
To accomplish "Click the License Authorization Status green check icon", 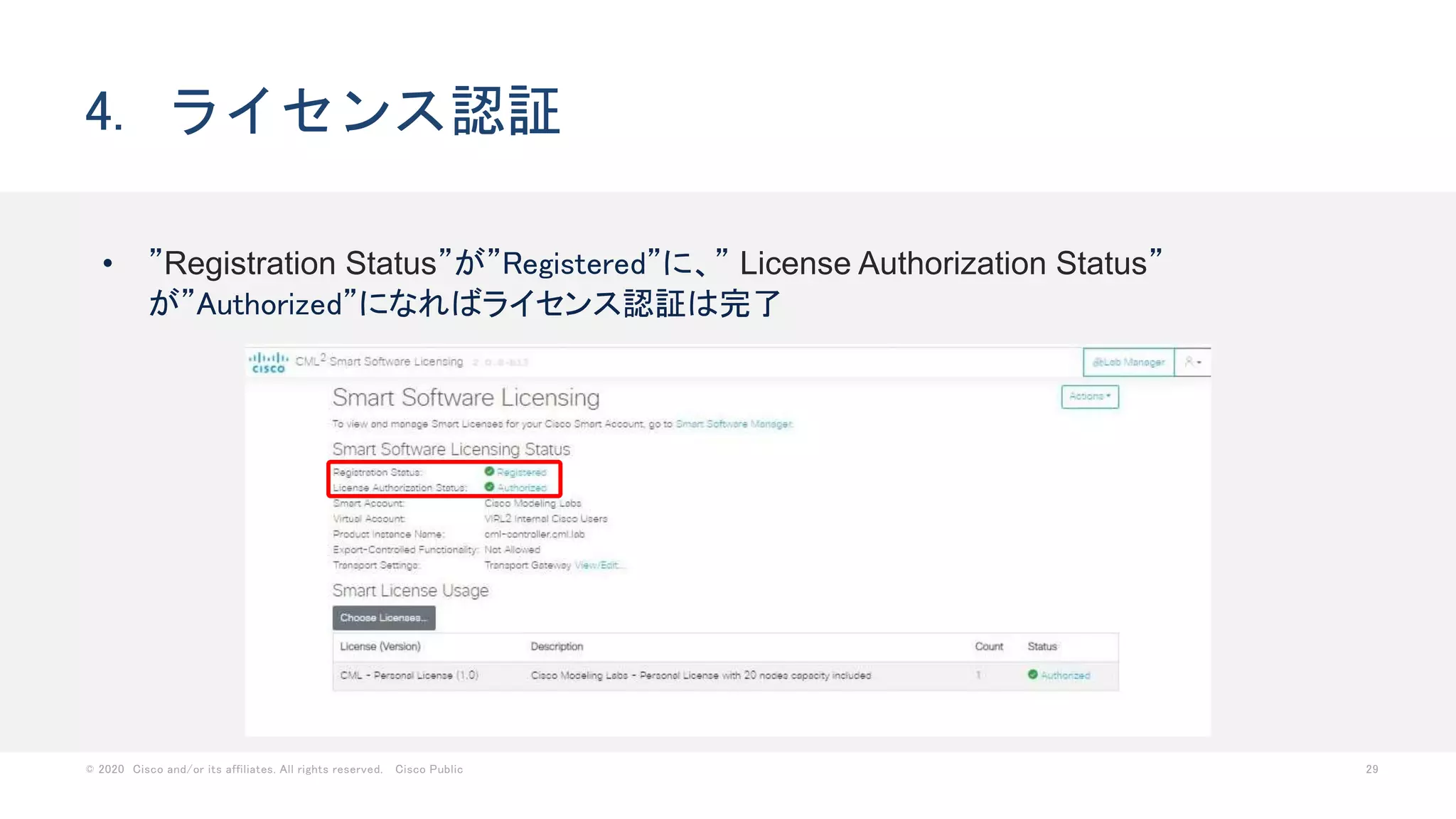I will (489, 487).
